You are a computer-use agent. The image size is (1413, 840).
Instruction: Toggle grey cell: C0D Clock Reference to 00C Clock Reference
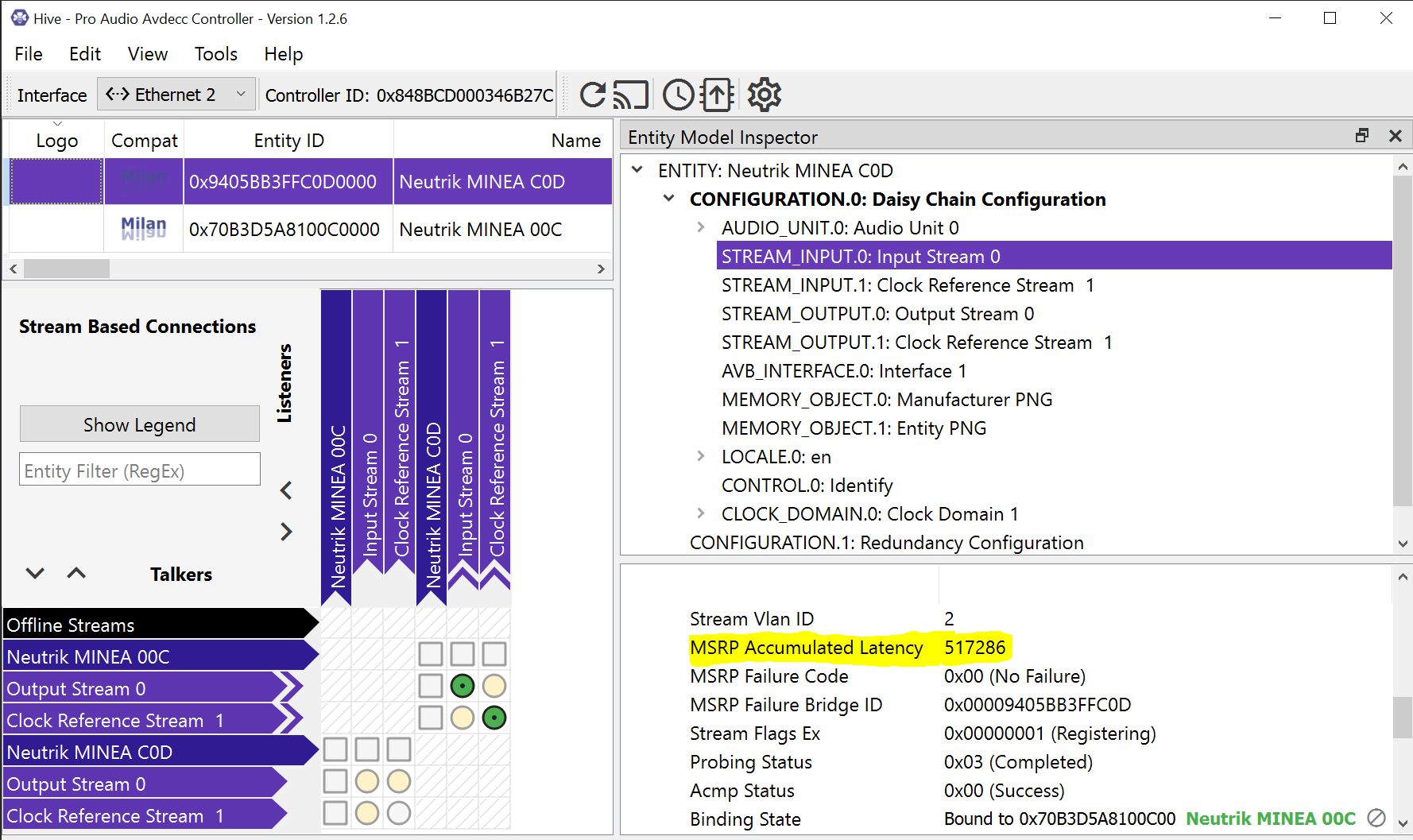[x=399, y=813]
